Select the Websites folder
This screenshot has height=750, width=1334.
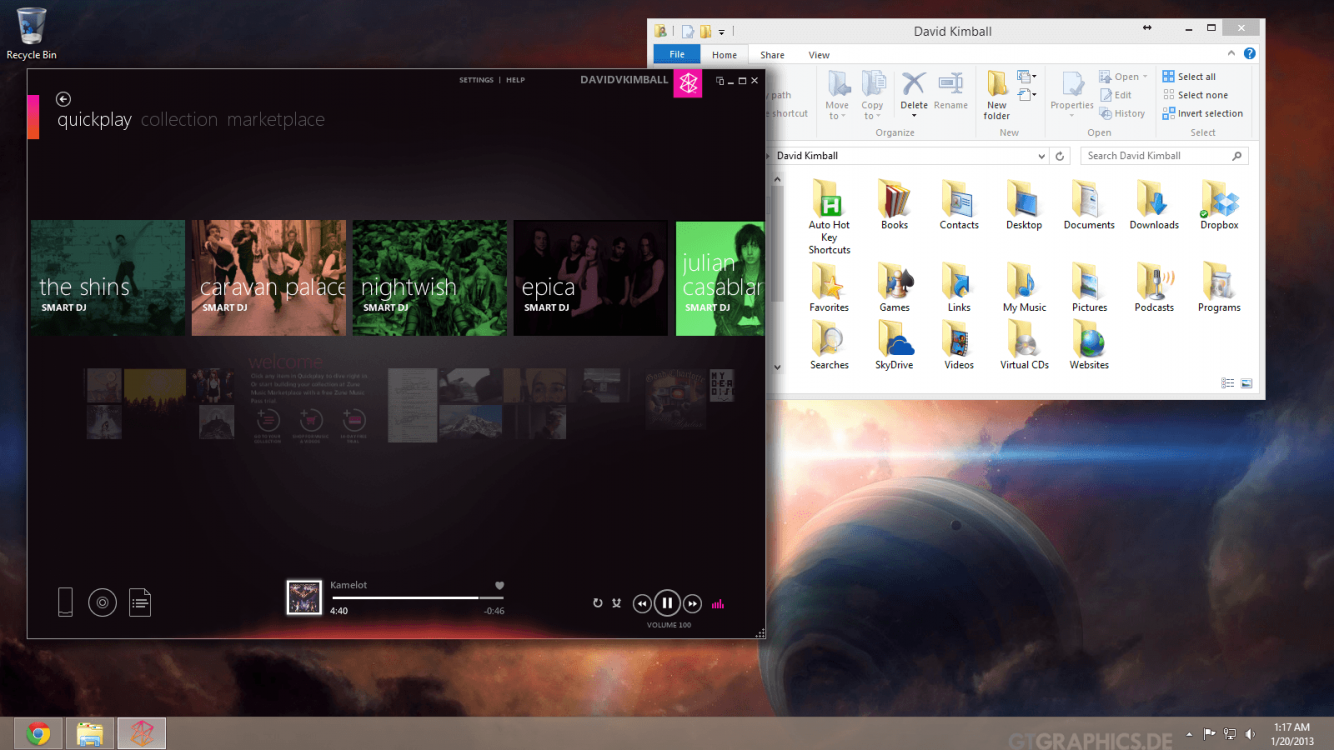point(1089,346)
